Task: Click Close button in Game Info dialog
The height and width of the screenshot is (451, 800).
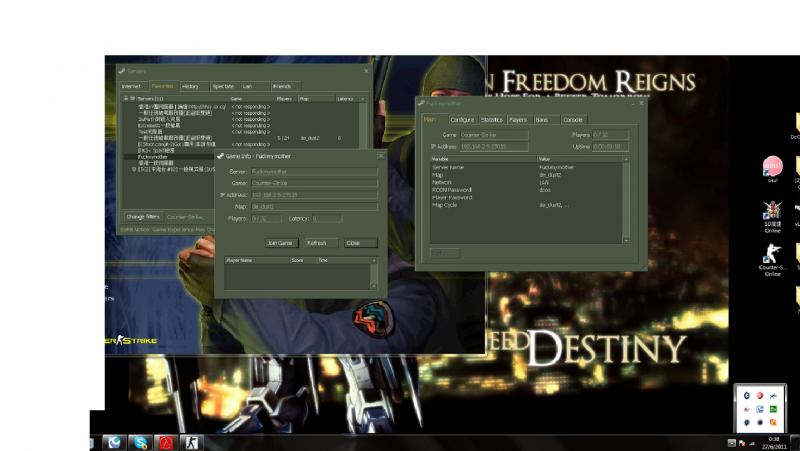Action: point(361,243)
